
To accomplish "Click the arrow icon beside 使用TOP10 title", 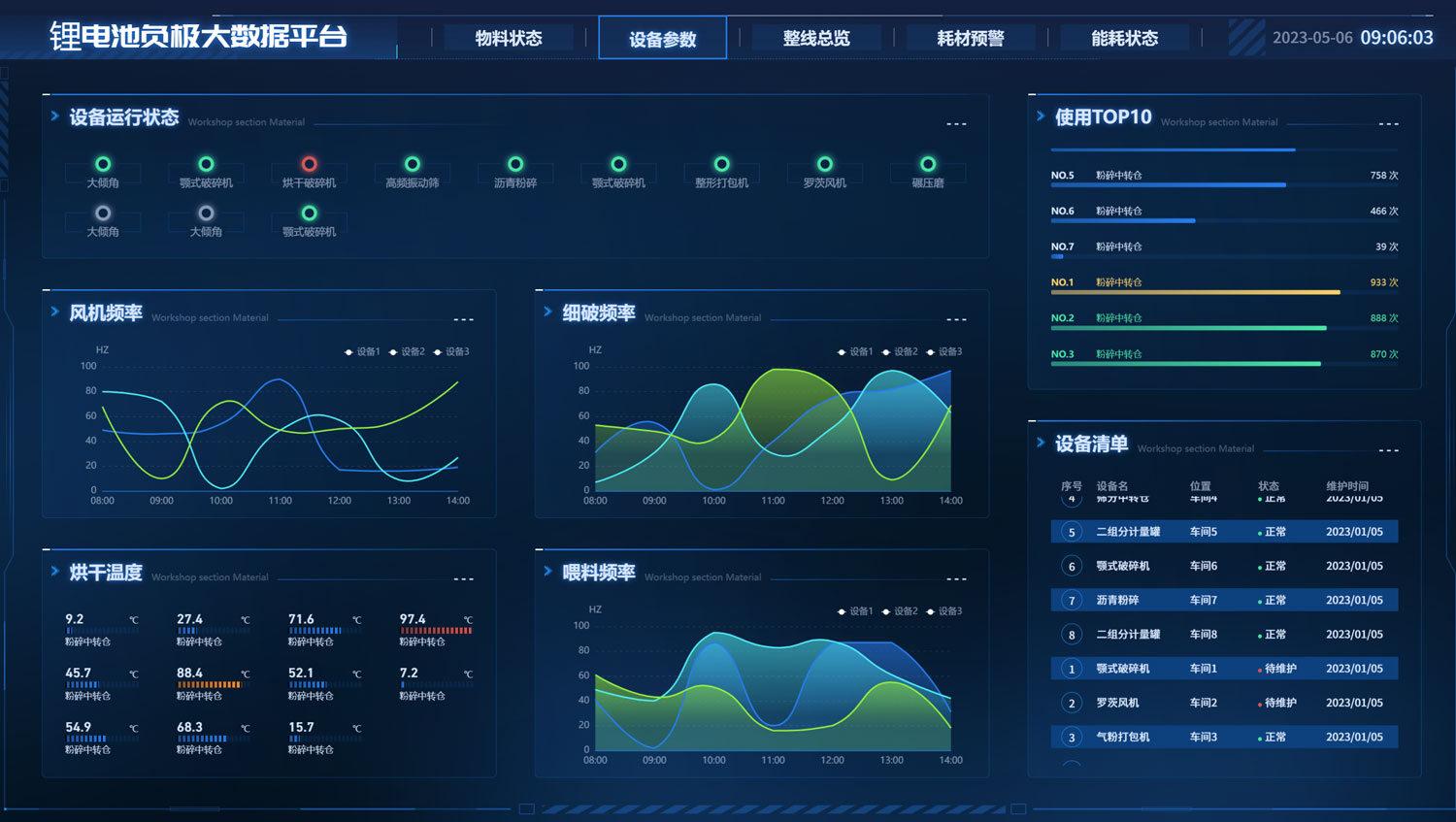I will pyautogui.click(x=1041, y=116).
